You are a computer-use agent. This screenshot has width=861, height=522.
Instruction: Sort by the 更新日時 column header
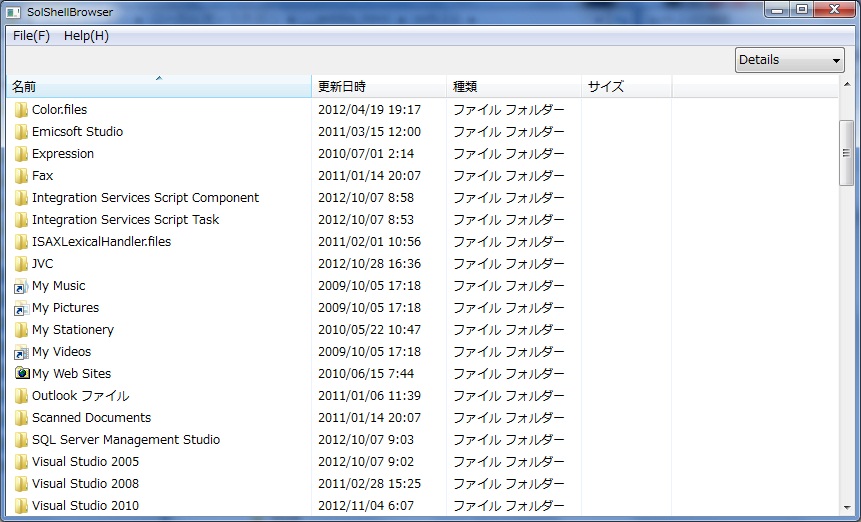tap(379, 86)
